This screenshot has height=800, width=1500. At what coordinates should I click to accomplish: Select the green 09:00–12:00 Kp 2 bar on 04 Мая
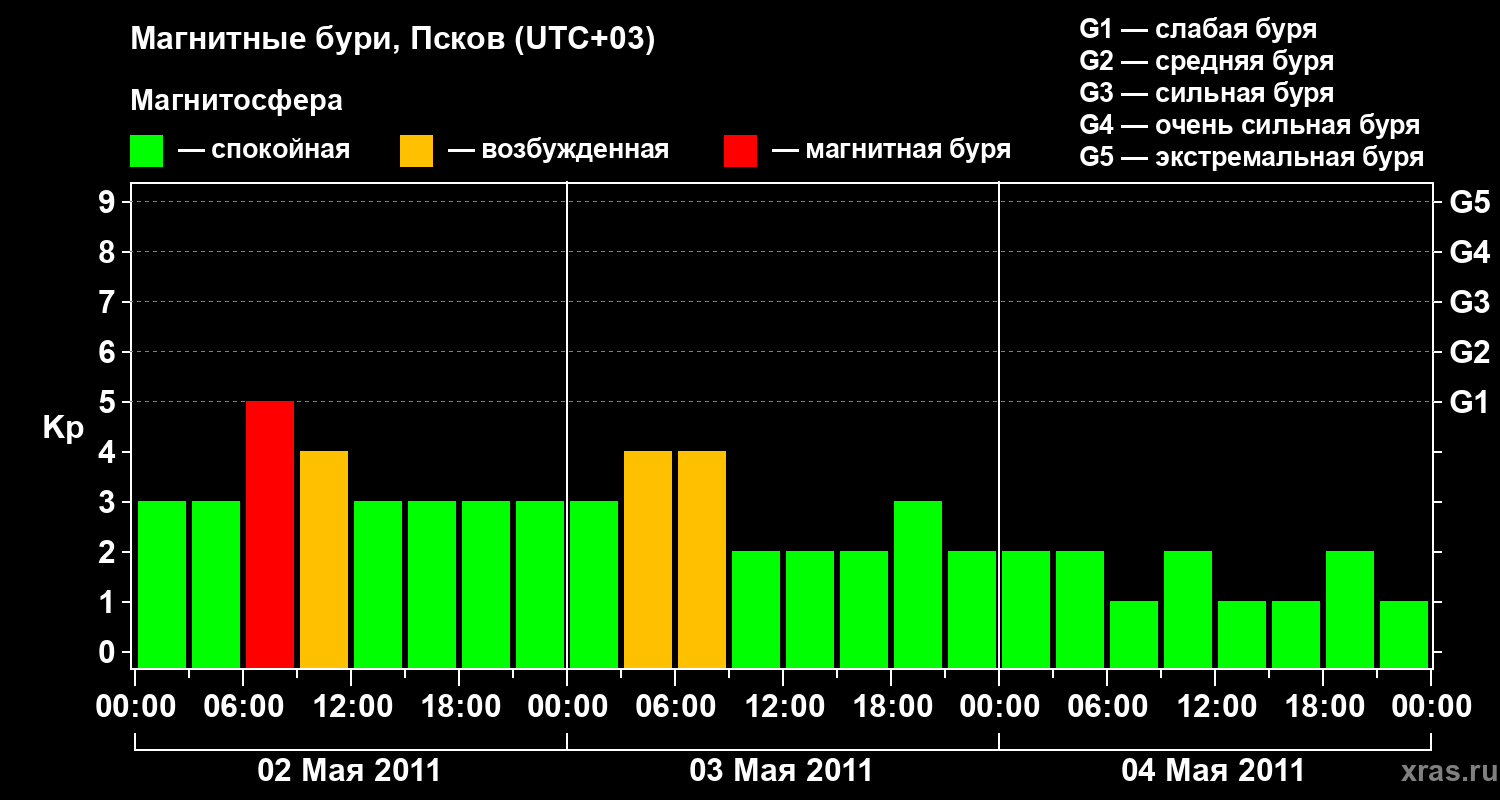1188,610
